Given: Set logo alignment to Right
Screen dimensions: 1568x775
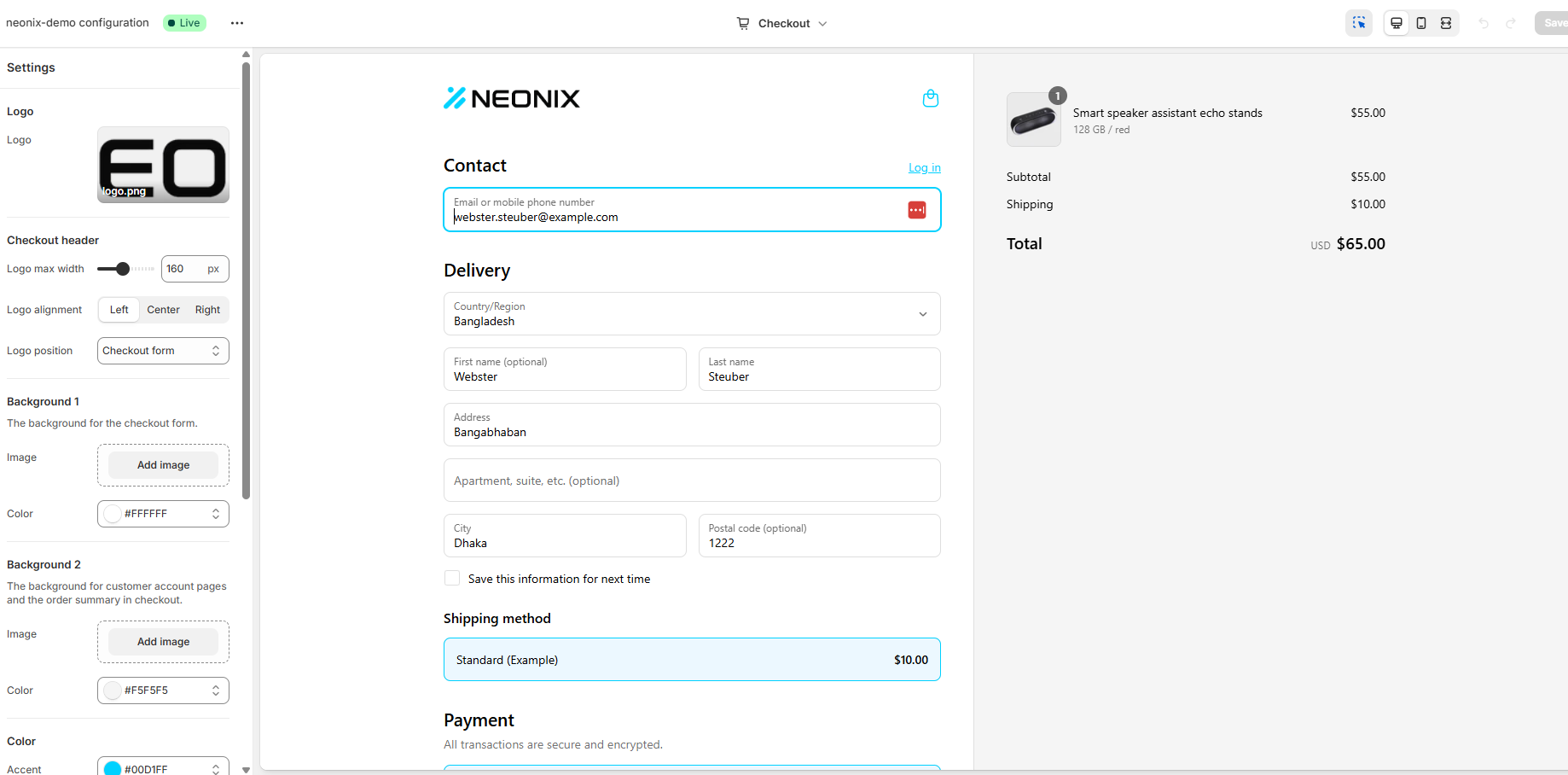Looking at the screenshot, I should pos(207,310).
